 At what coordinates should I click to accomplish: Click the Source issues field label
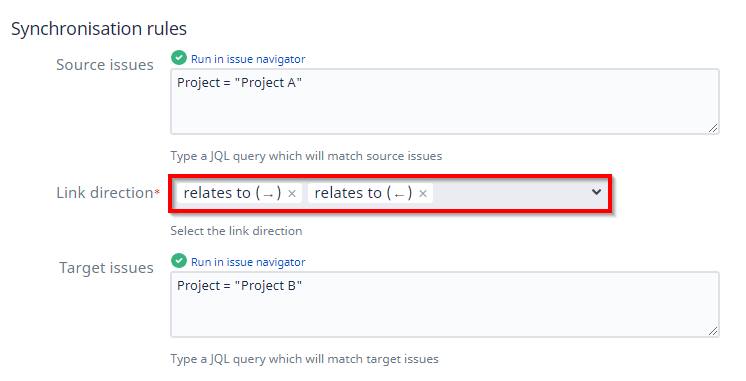[x=105, y=65]
